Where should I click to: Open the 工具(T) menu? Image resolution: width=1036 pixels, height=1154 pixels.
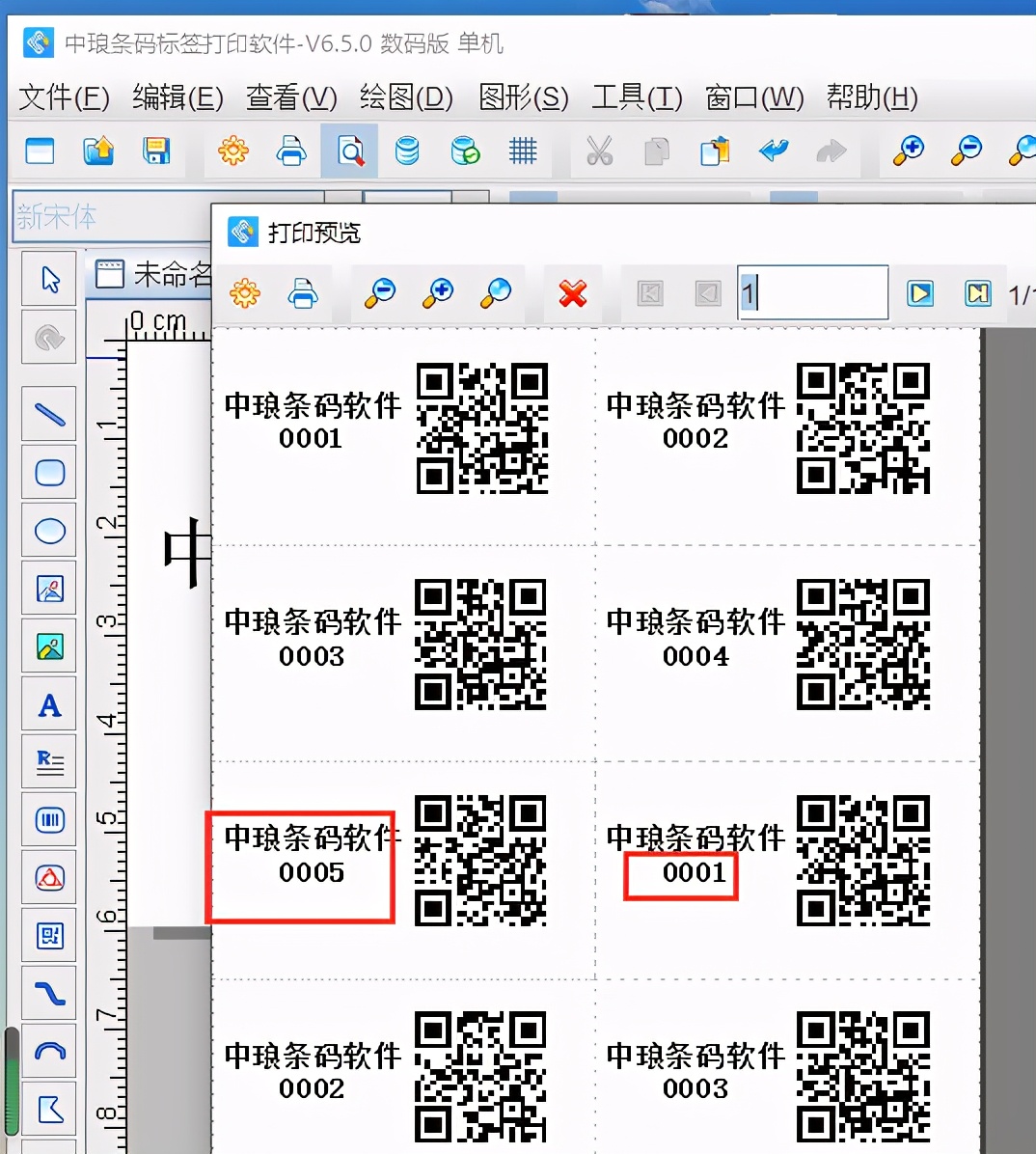[x=638, y=97]
